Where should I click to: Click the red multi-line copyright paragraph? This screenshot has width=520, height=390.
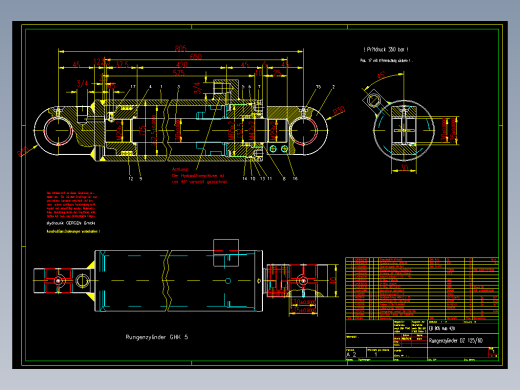(71, 205)
